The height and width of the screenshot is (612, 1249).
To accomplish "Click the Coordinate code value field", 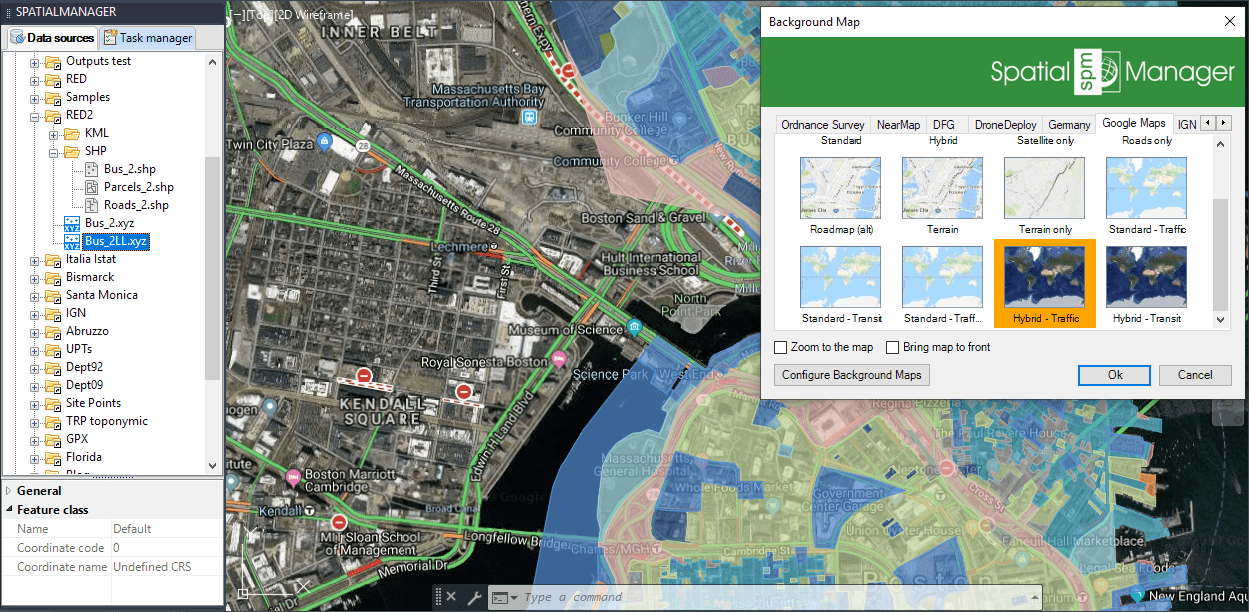I will pos(166,548).
